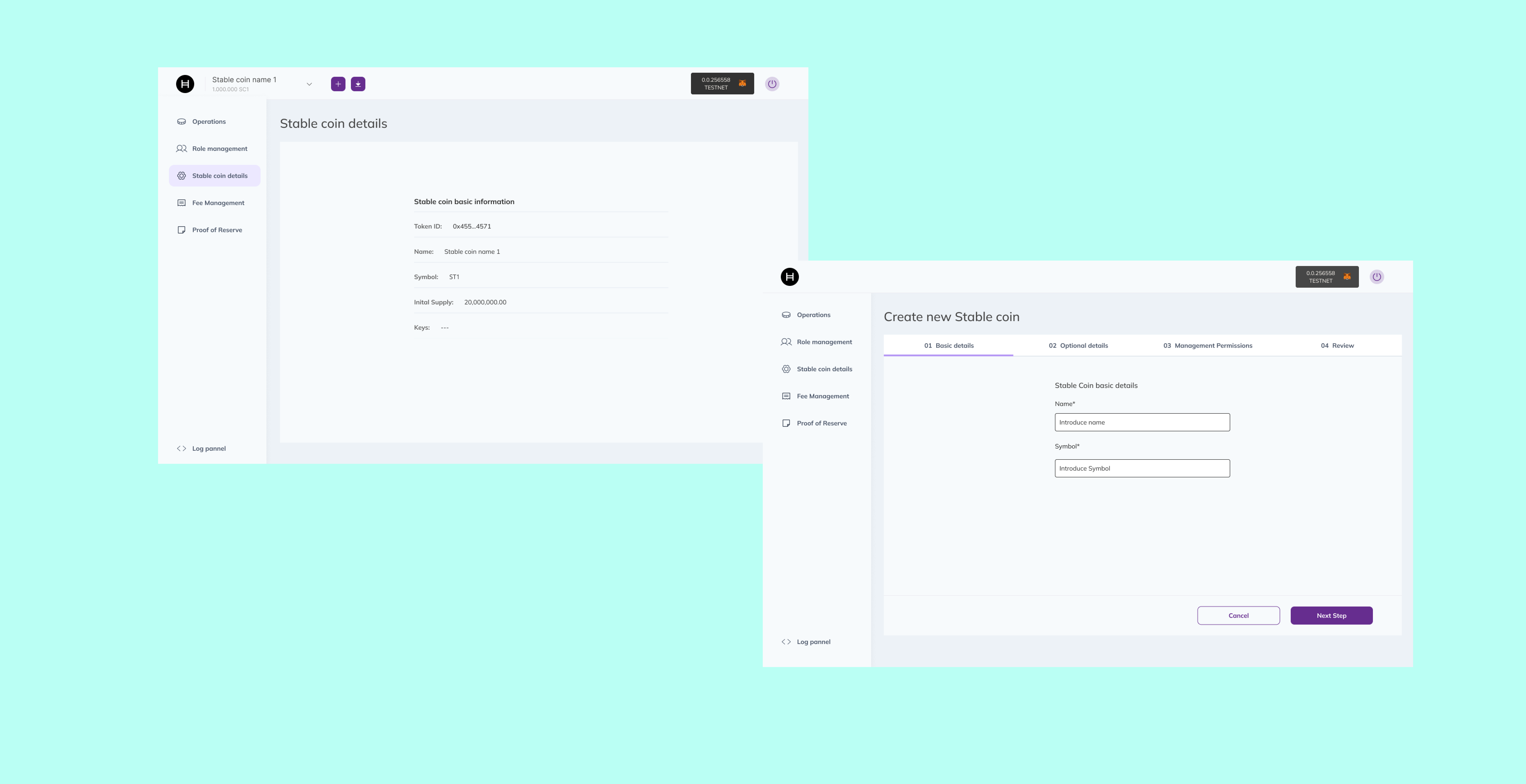Open Proof of Reserve in left sidebar

(217, 230)
